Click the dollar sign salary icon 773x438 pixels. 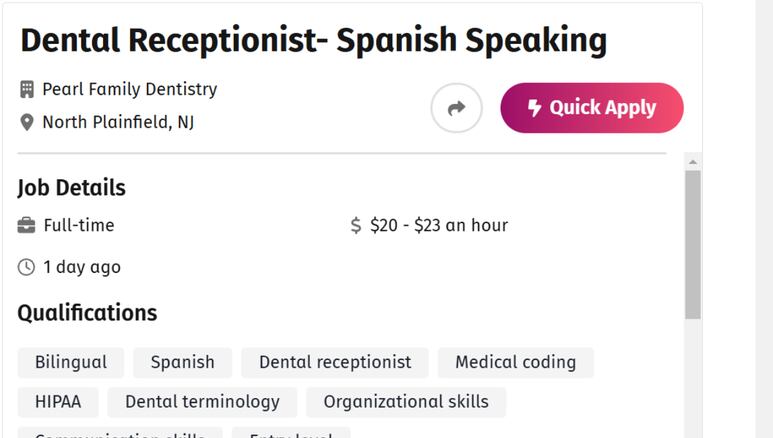click(x=355, y=225)
